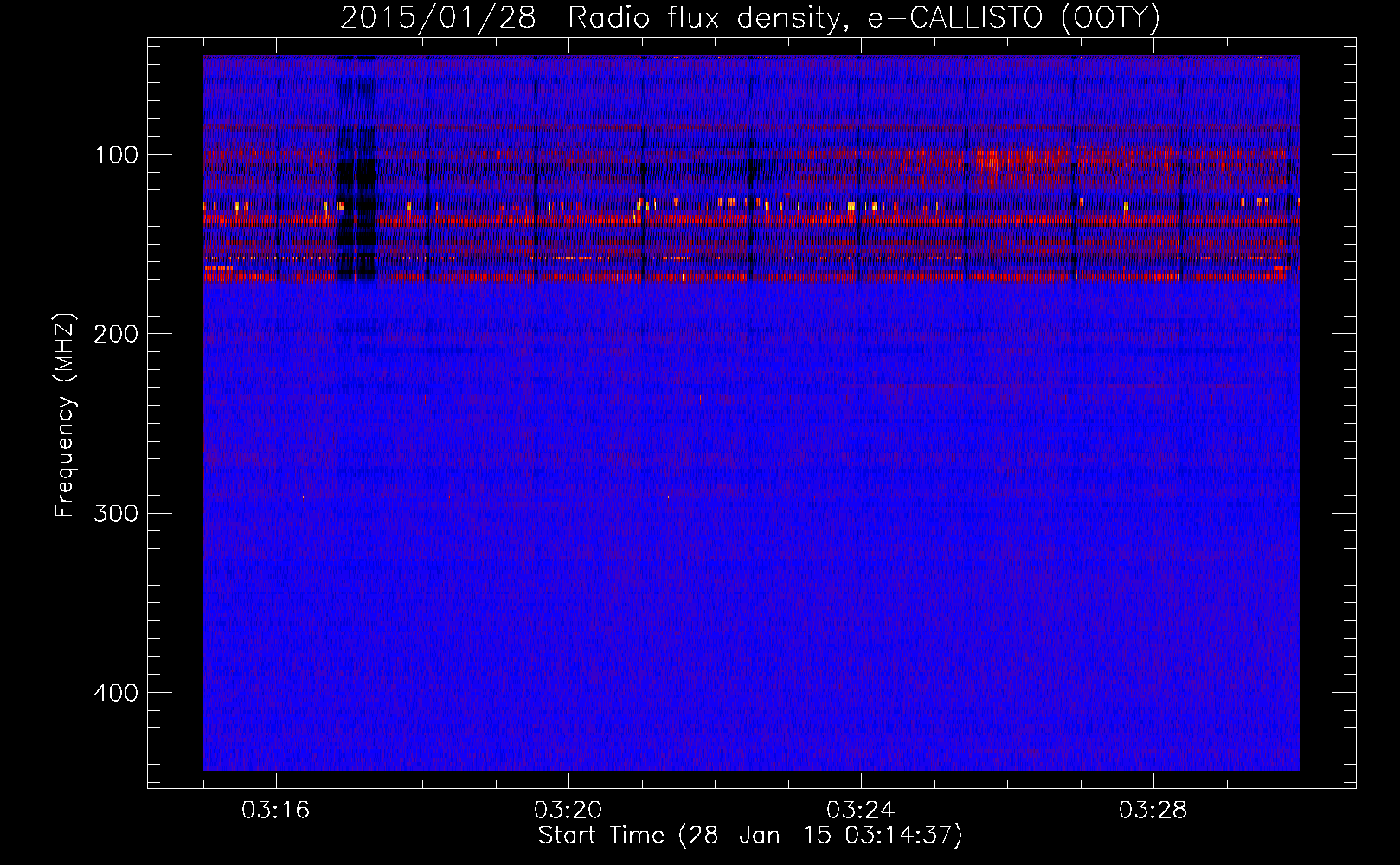Click the 03:20 time tick label
The image size is (1400, 865).
(568, 811)
